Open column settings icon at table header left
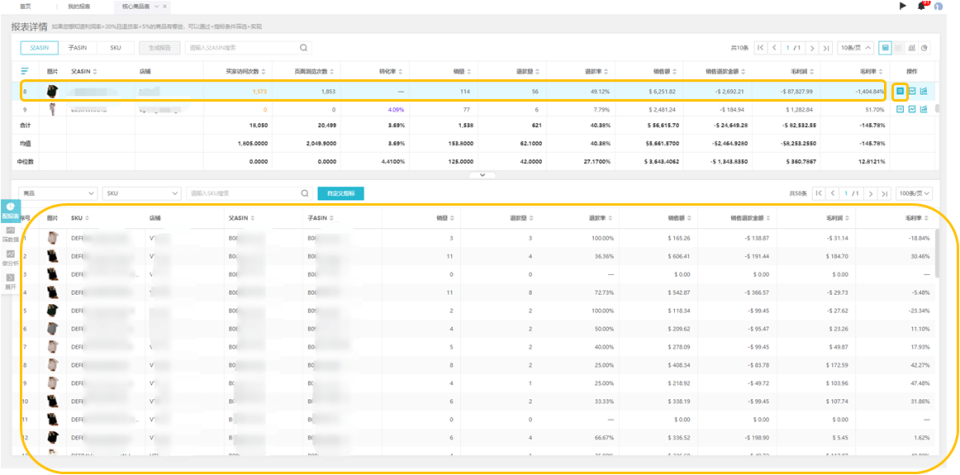Image resolution: width=960 pixels, height=475 pixels. point(25,71)
